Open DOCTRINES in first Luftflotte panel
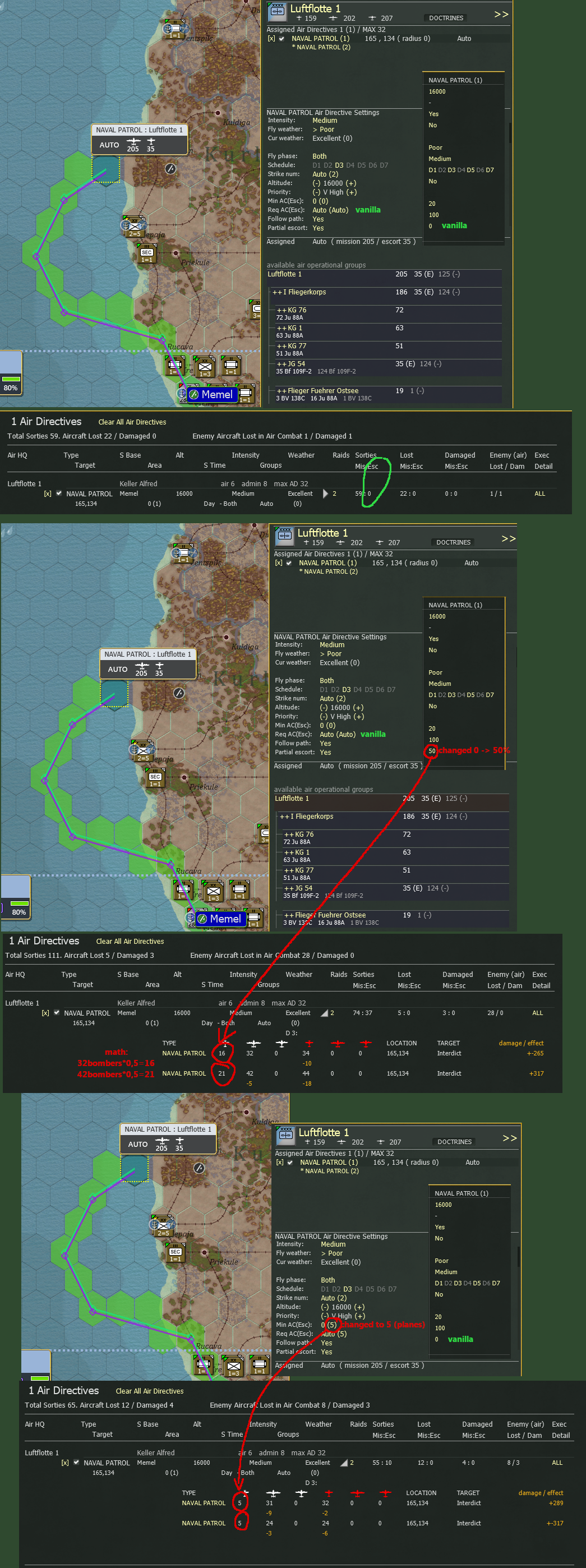 tap(446, 19)
